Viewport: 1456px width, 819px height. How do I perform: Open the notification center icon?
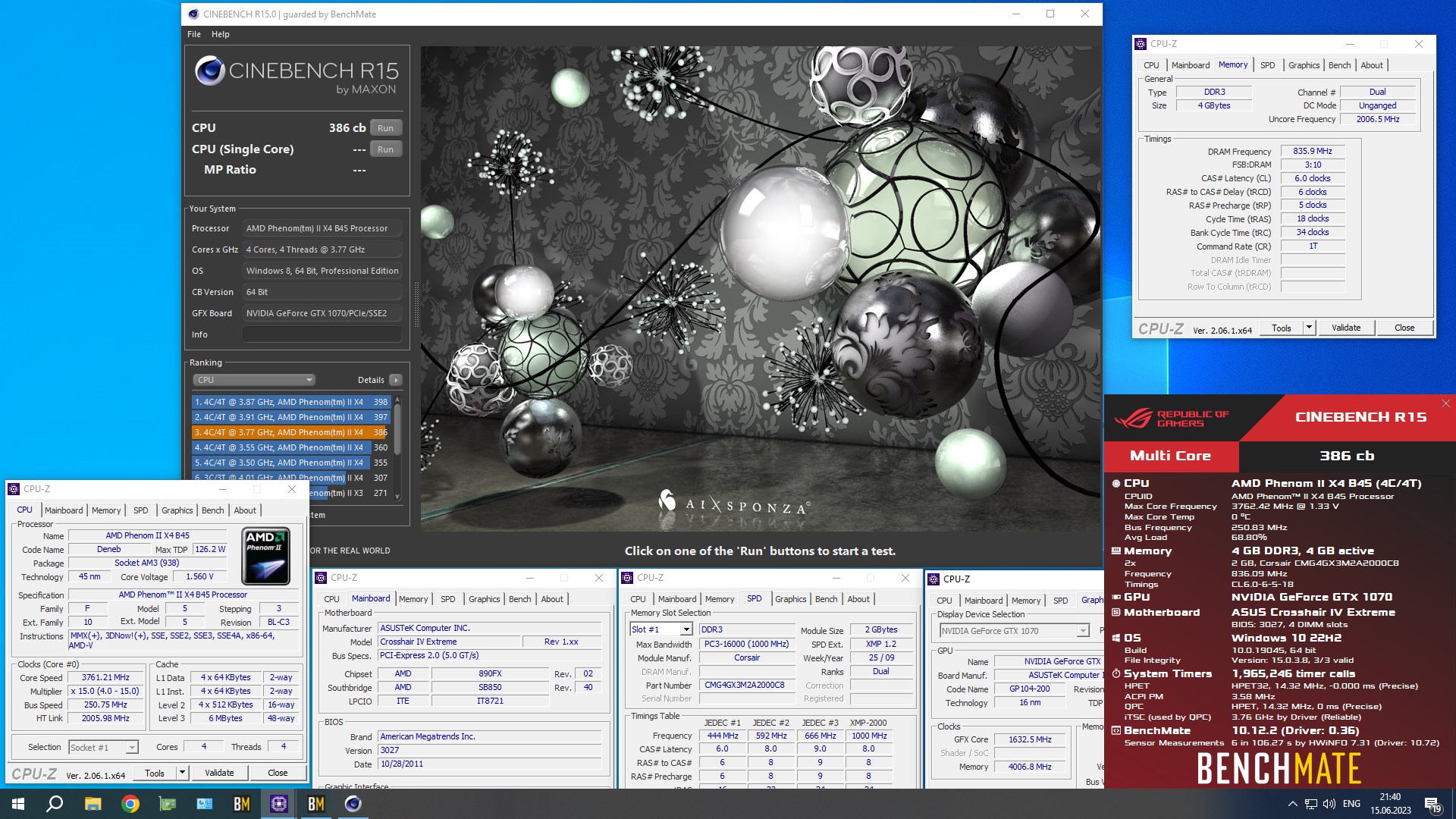tap(1432, 804)
